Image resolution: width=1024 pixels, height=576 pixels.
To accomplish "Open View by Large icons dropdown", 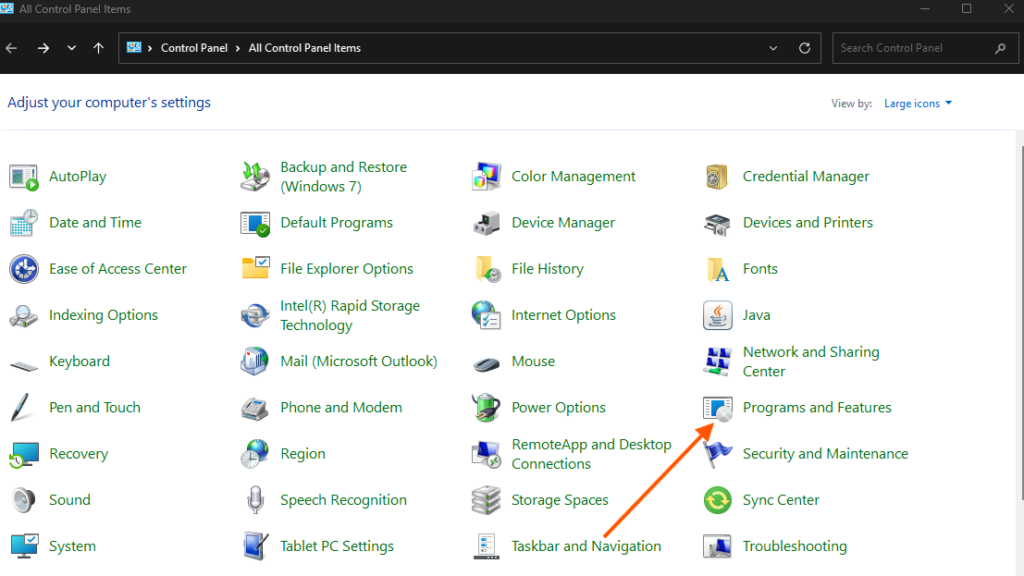I will click(918, 103).
